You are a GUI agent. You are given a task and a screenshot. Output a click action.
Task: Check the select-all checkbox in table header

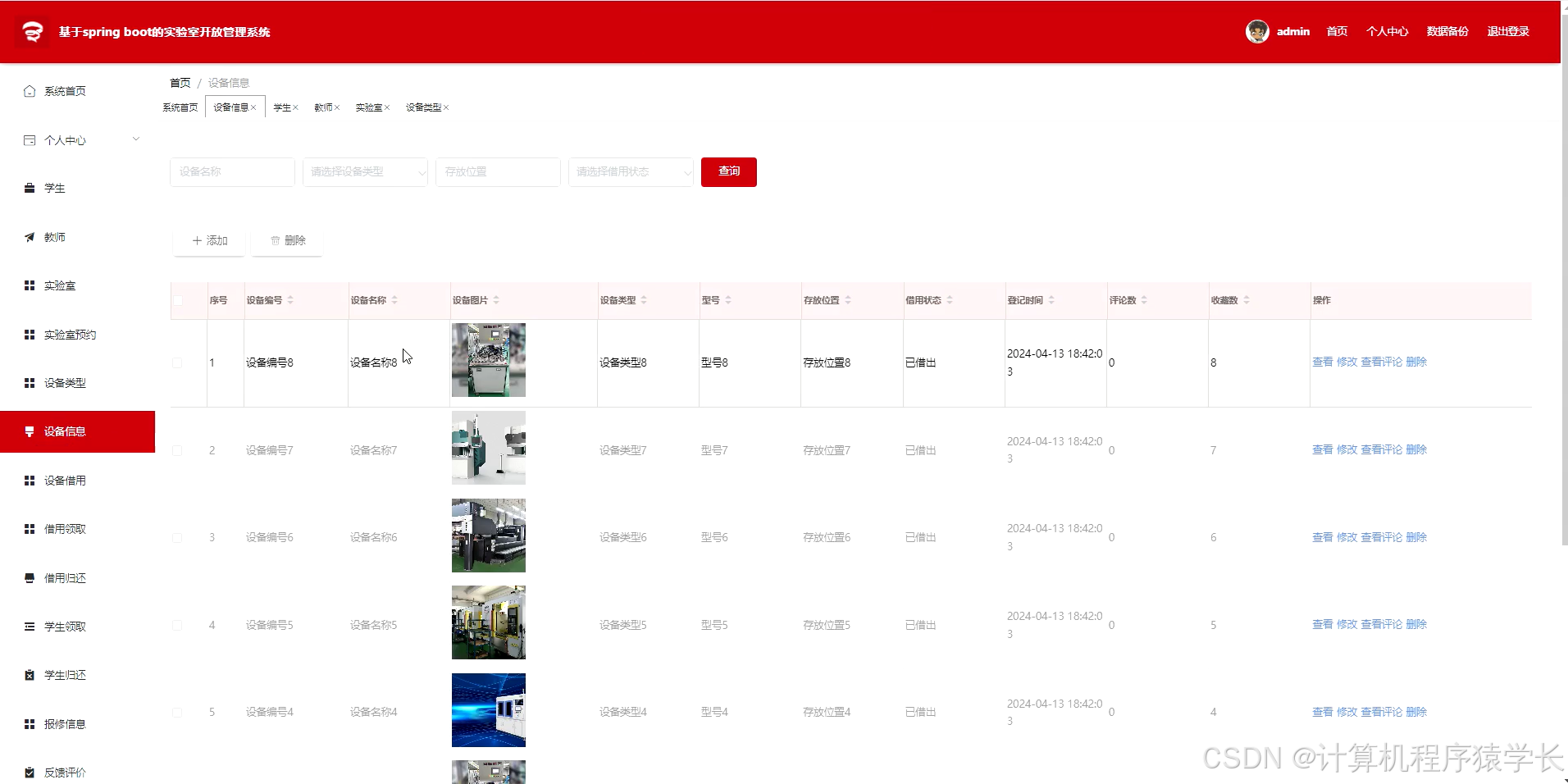click(177, 300)
